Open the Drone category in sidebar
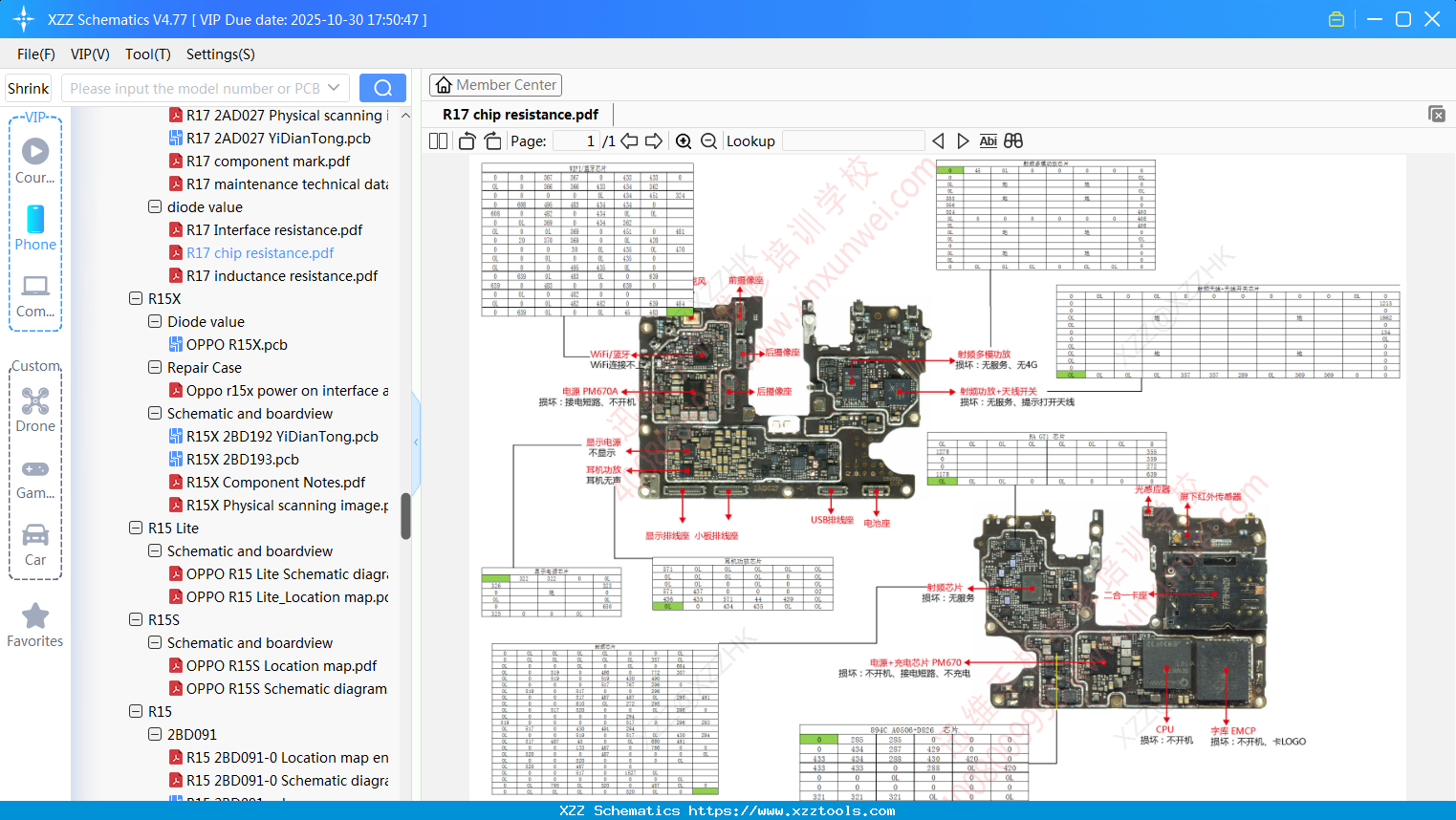Image resolution: width=1456 pixels, height=820 pixels. click(35, 409)
